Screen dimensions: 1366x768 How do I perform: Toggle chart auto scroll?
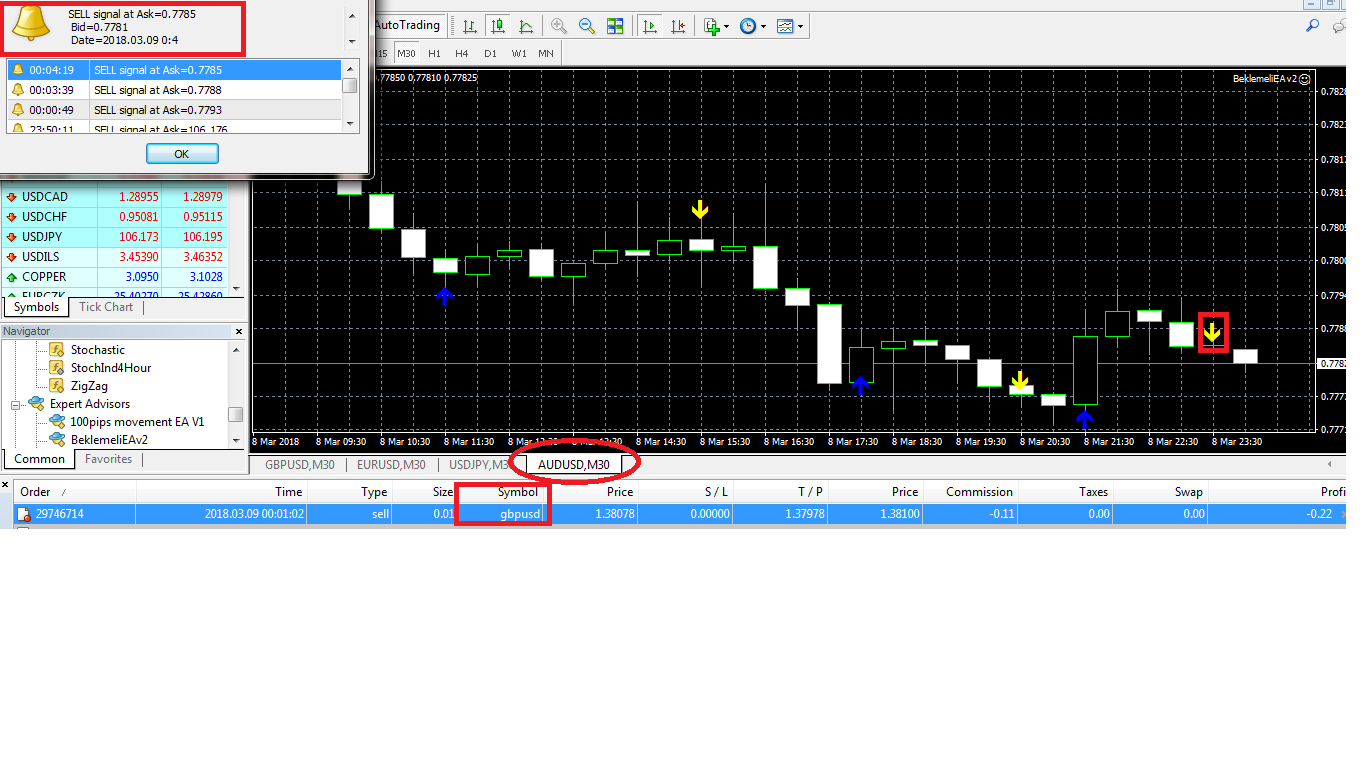click(650, 26)
